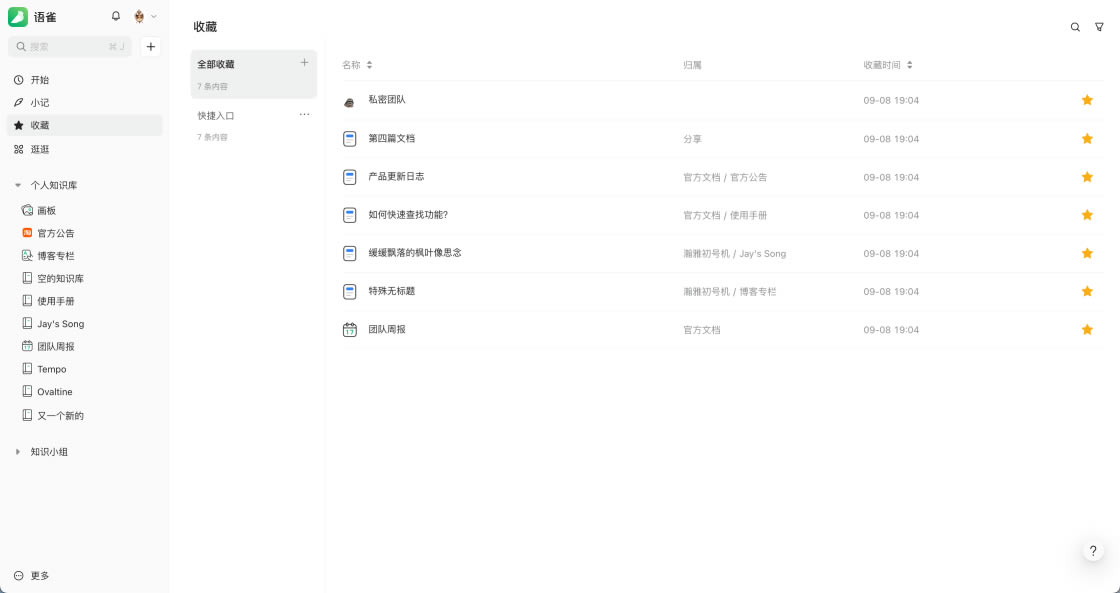The height and width of the screenshot is (593, 1120).
Task: Unstar the 私密团队 favorite
Action: (x=1087, y=100)
